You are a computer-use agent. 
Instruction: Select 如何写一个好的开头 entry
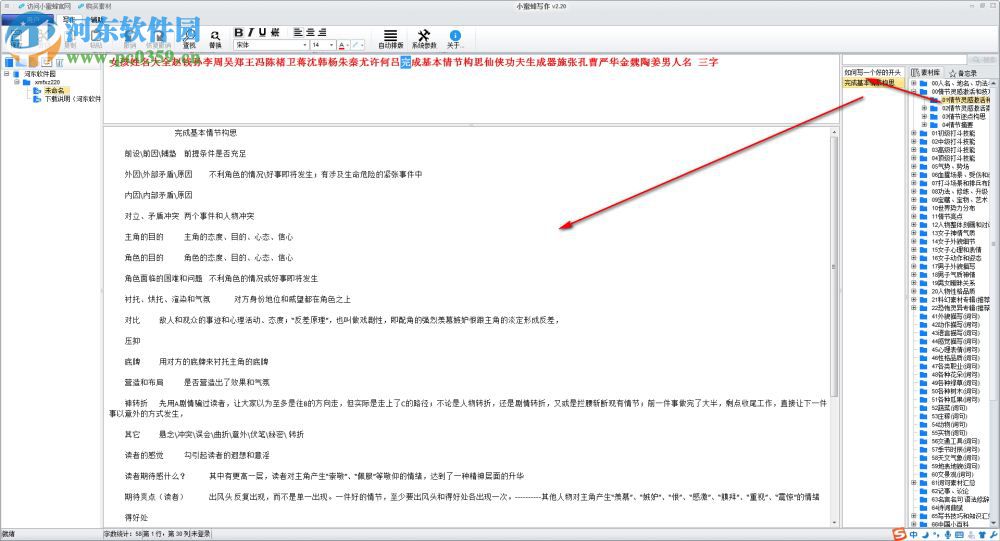(x=872, y=73)
